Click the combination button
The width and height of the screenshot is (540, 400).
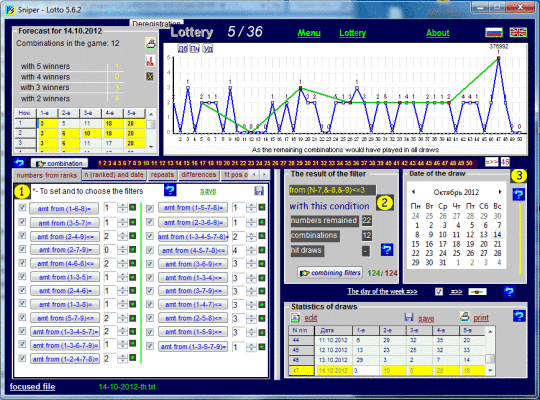59,163
